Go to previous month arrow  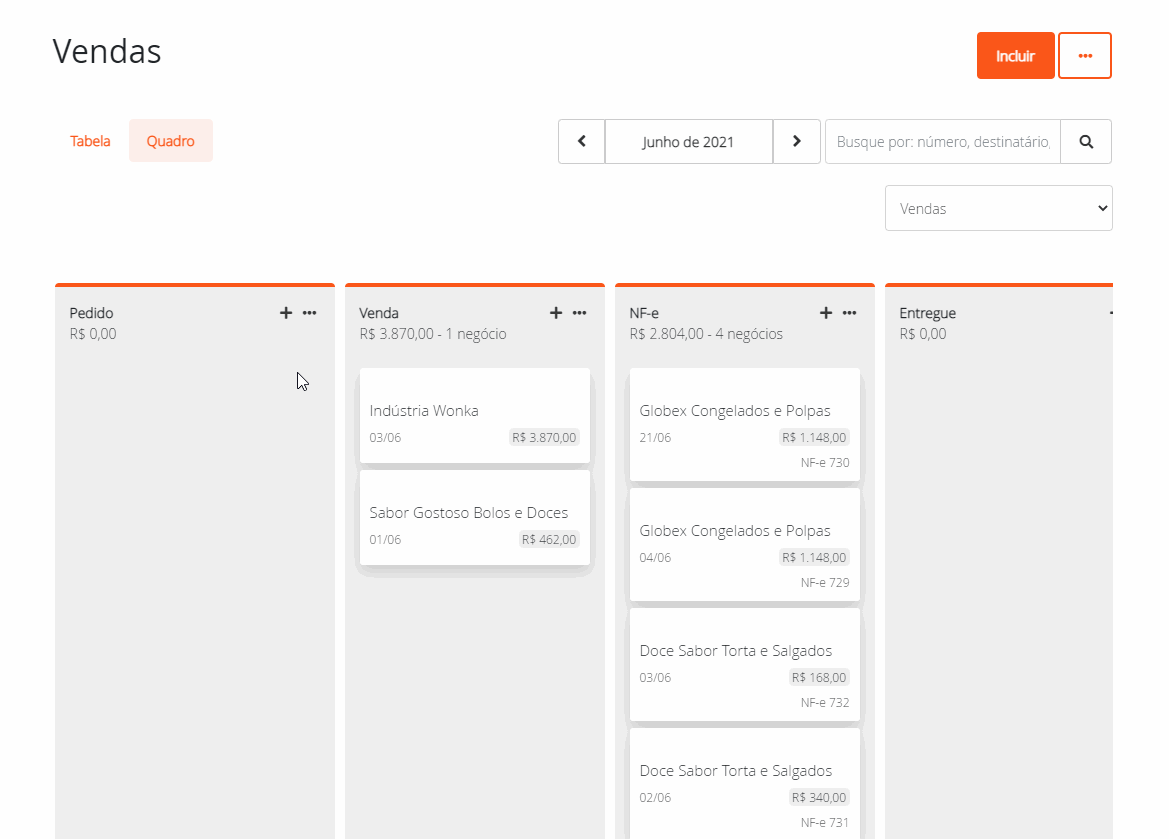coord(582,142)
